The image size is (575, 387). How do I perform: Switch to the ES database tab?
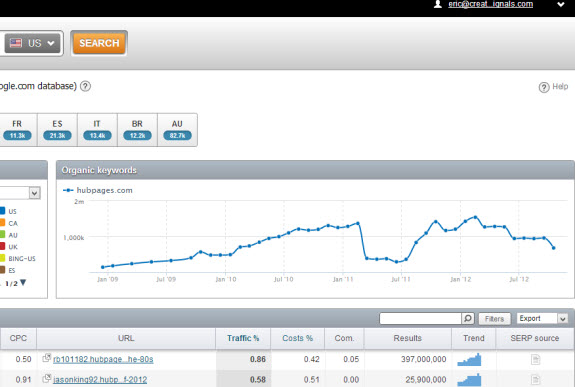point(57,130)
